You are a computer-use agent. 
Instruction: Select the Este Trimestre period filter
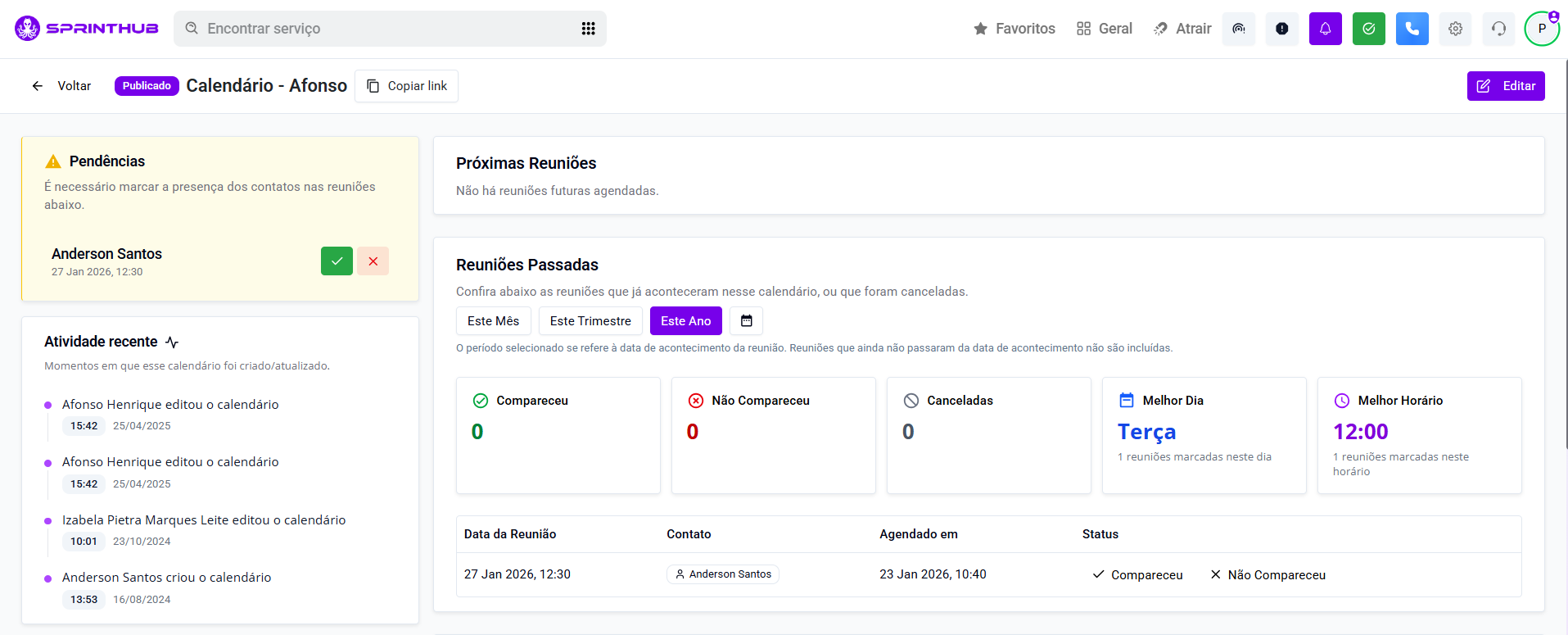coord(590,321)
